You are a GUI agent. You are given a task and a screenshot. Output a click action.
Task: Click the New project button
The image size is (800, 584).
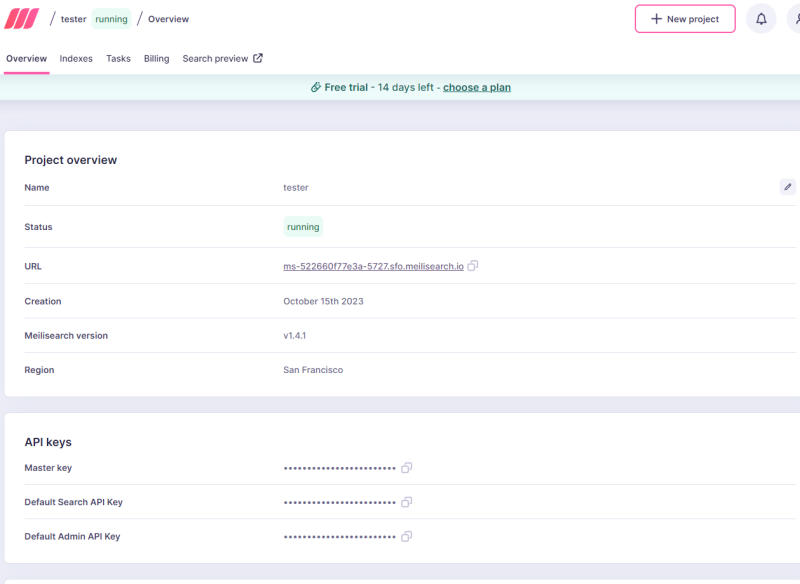click(x=685, y=19)
